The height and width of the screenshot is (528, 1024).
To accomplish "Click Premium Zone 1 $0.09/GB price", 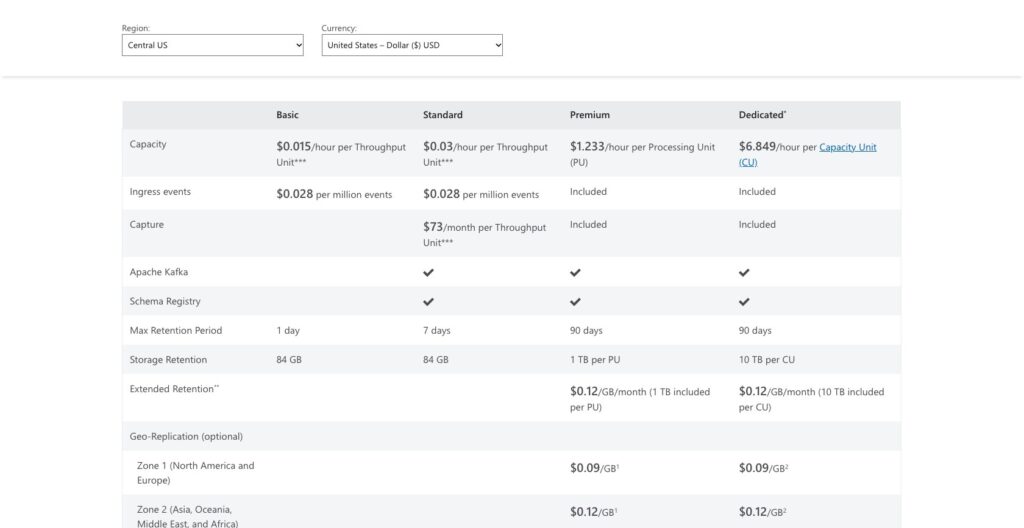I will (x=594, y=468).
